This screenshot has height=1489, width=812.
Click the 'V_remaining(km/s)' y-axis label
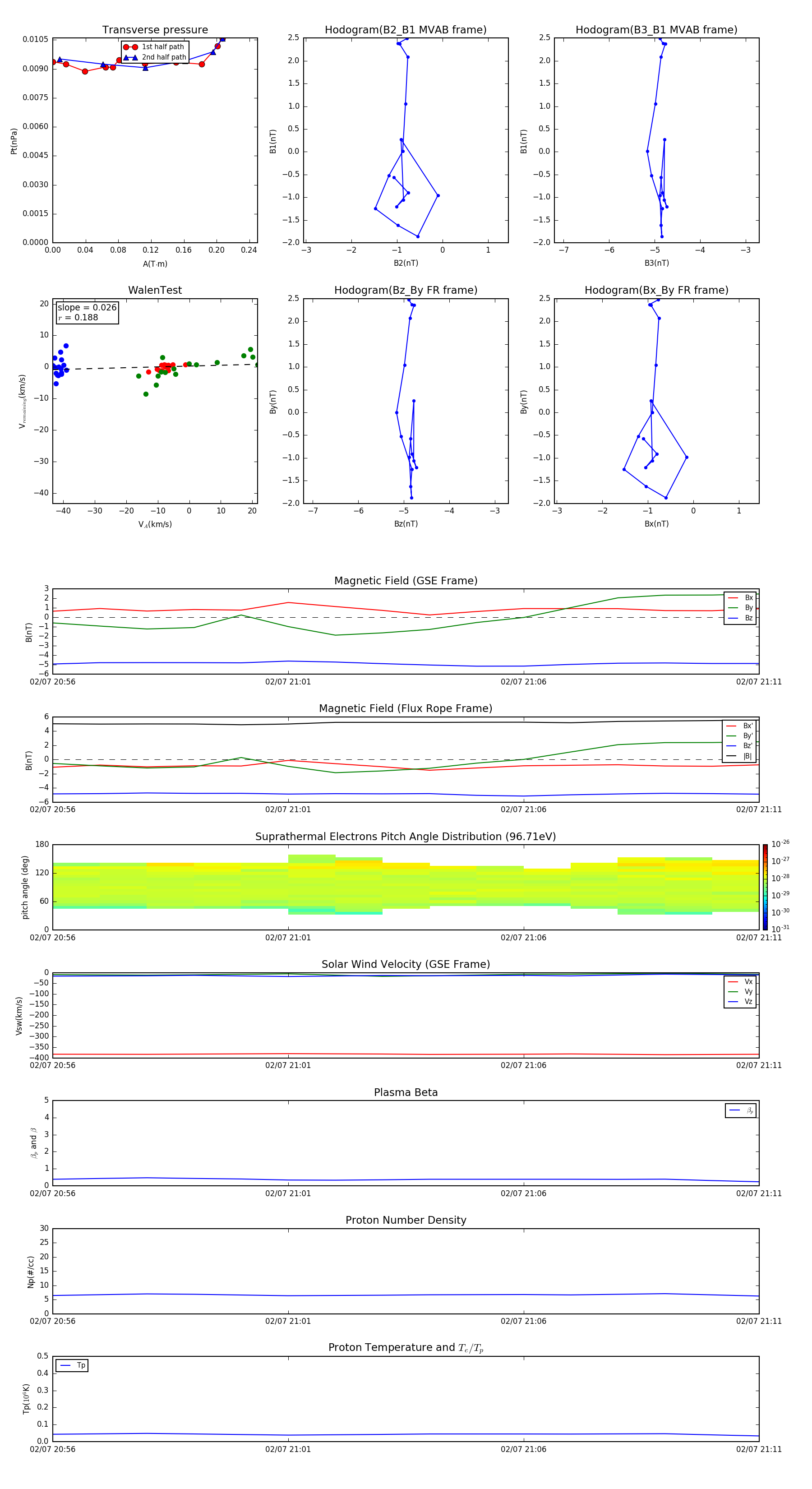point(22,401)
